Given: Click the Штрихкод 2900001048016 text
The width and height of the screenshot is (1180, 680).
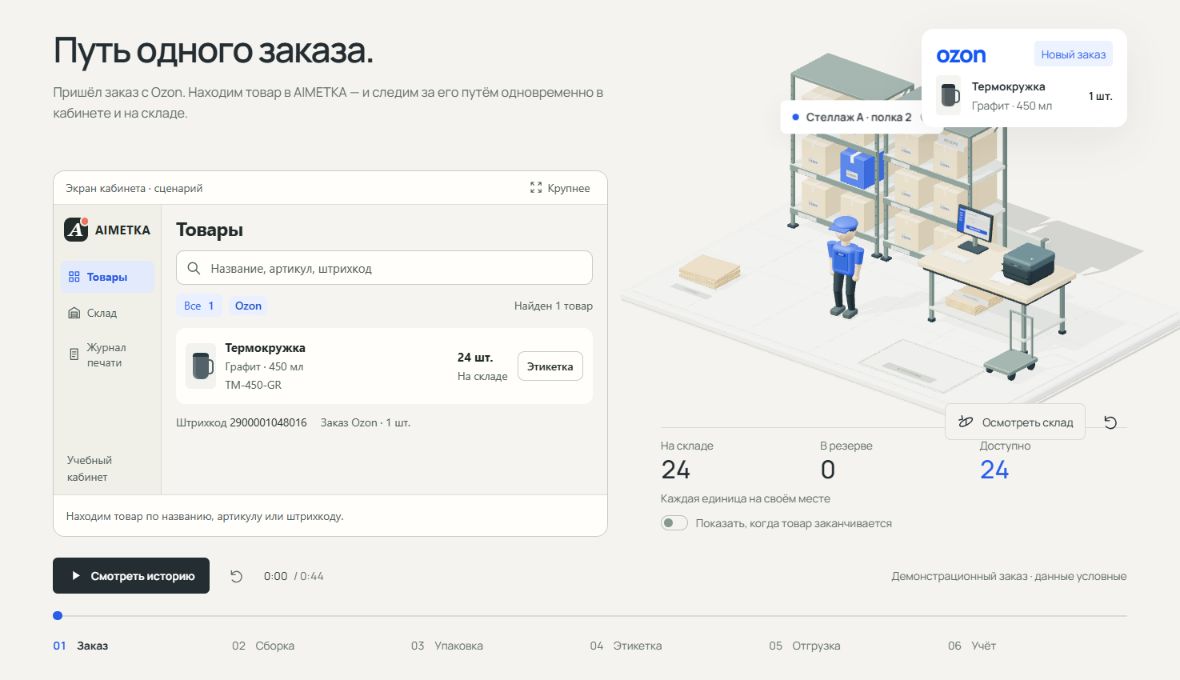Looking at the screenshot, I should pos(242,423).
